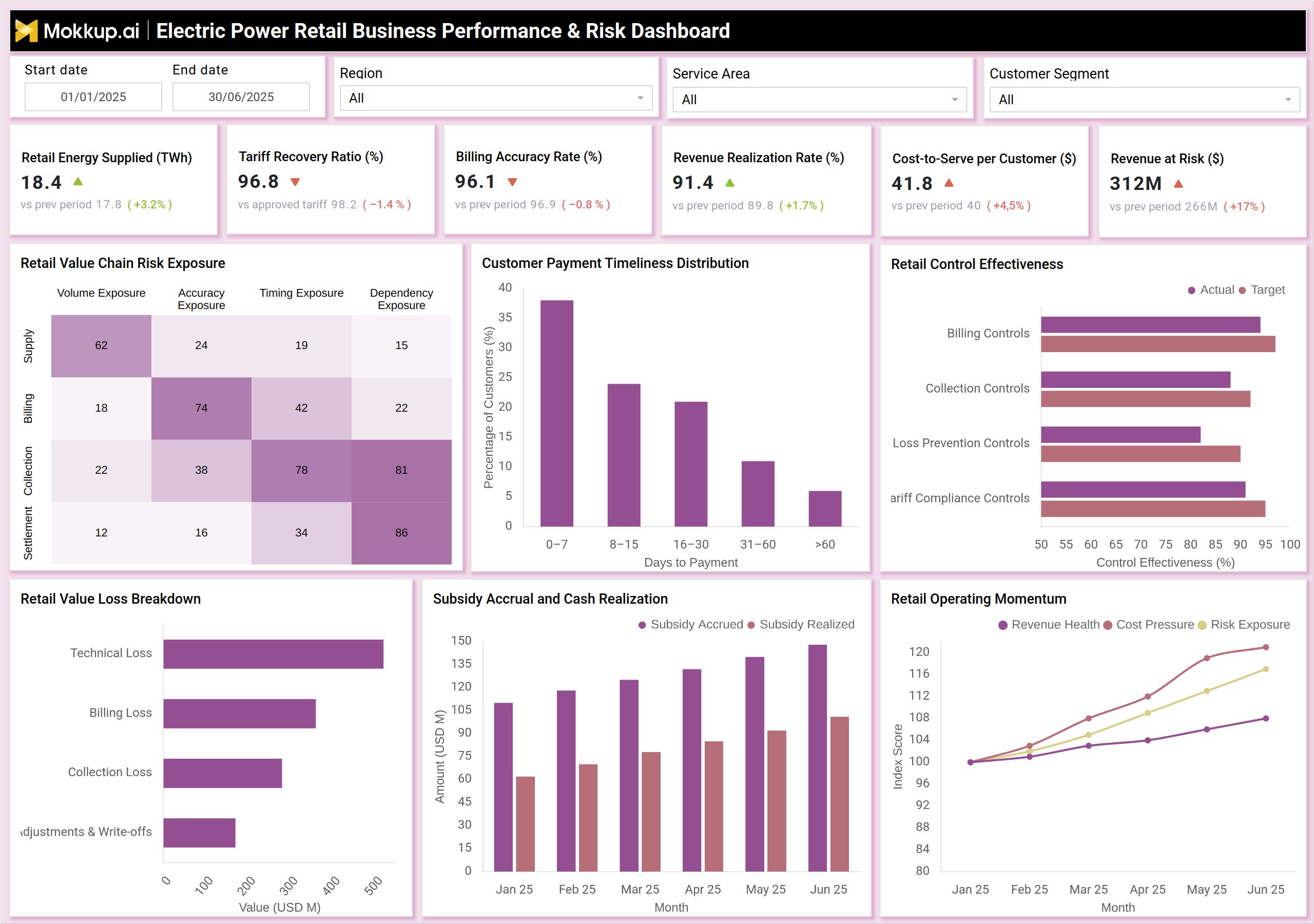
Task: Click the Revenue at Risk value 312M
Action: coord(1135,184)
